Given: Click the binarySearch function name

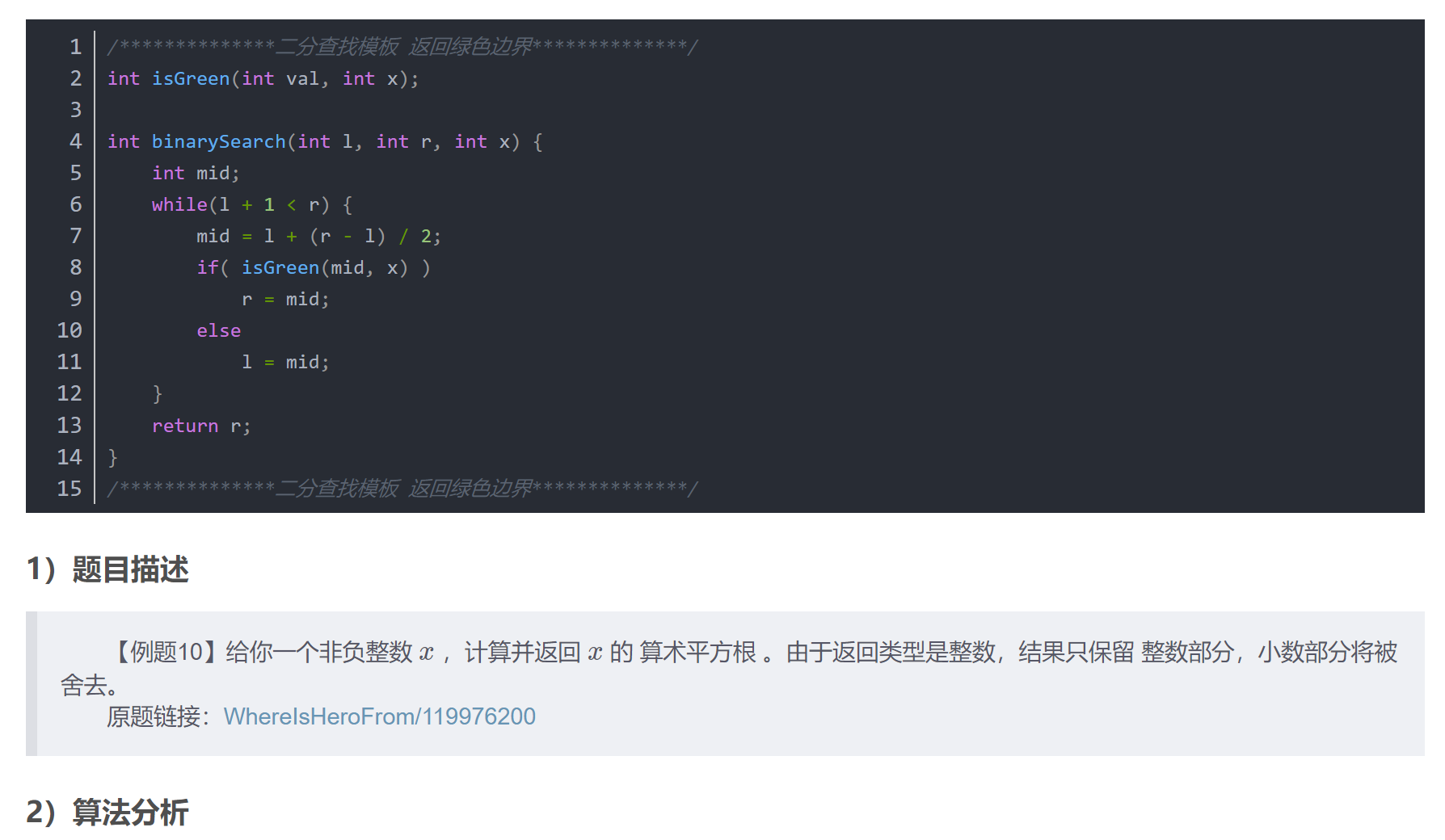Looking at the screenshot, I should [x=218, y=141].
